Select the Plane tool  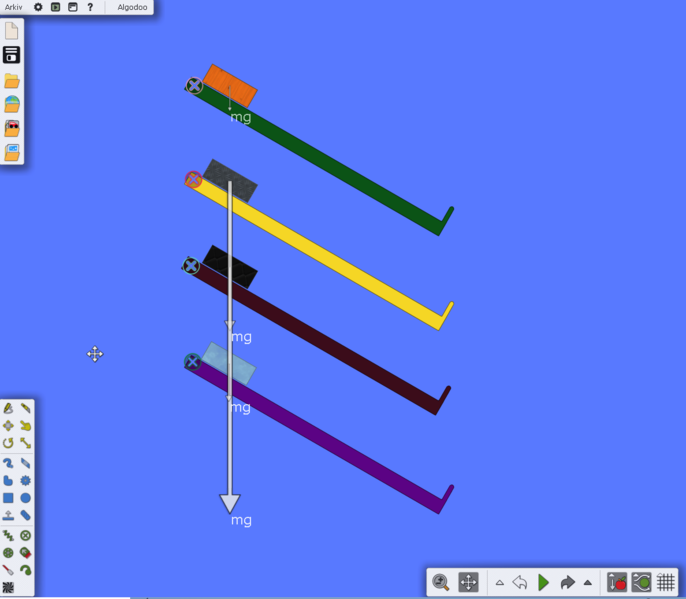[8, 515]
